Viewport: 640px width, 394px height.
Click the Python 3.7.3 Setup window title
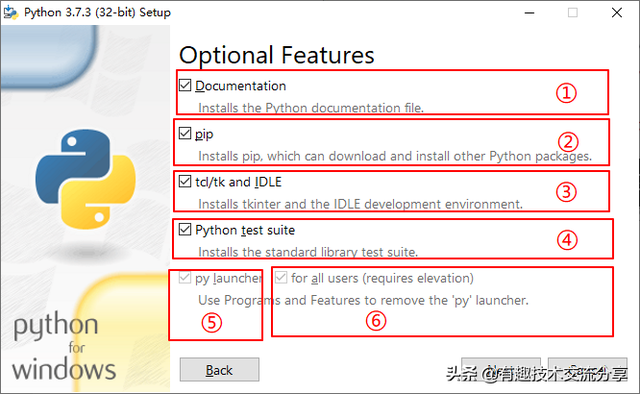97,12
